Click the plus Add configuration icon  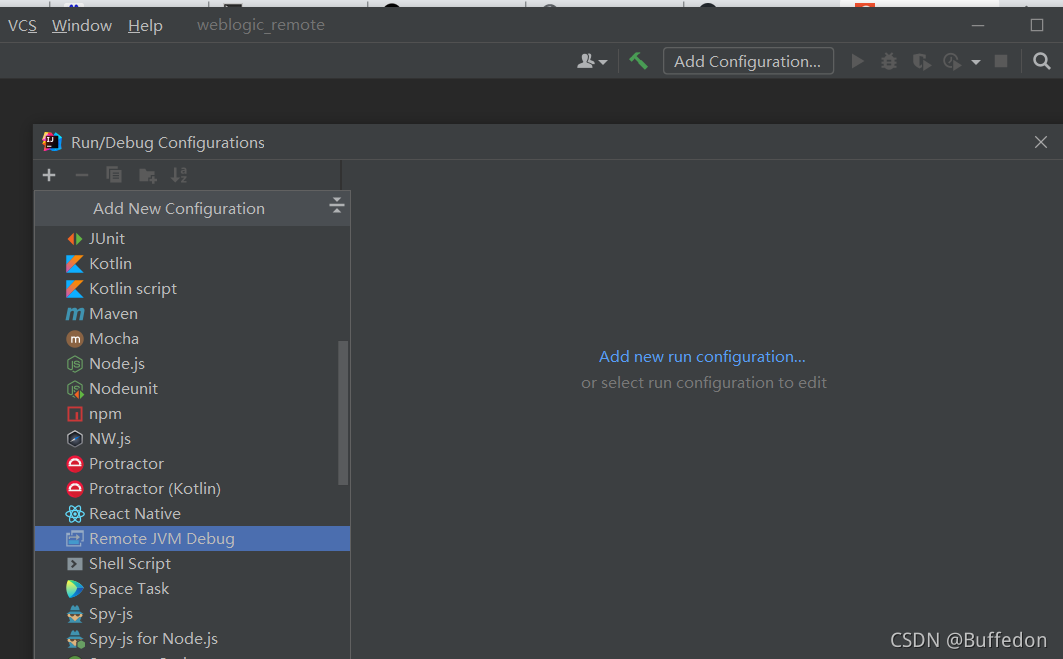[x=49, y=175]
